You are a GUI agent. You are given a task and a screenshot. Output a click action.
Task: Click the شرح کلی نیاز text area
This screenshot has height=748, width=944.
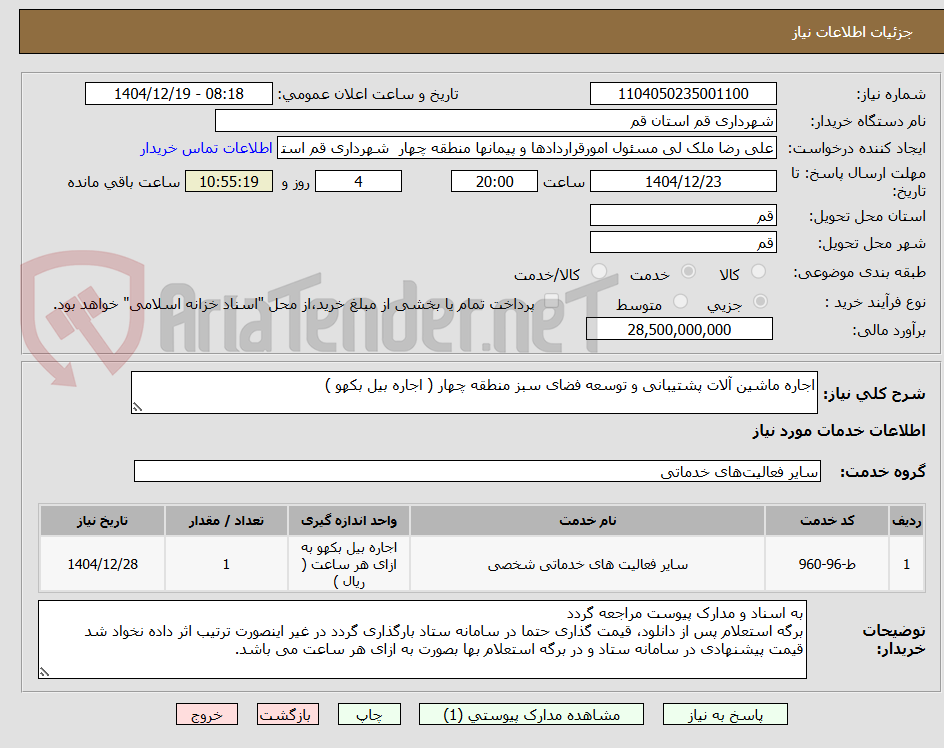[x=474, y=393]
